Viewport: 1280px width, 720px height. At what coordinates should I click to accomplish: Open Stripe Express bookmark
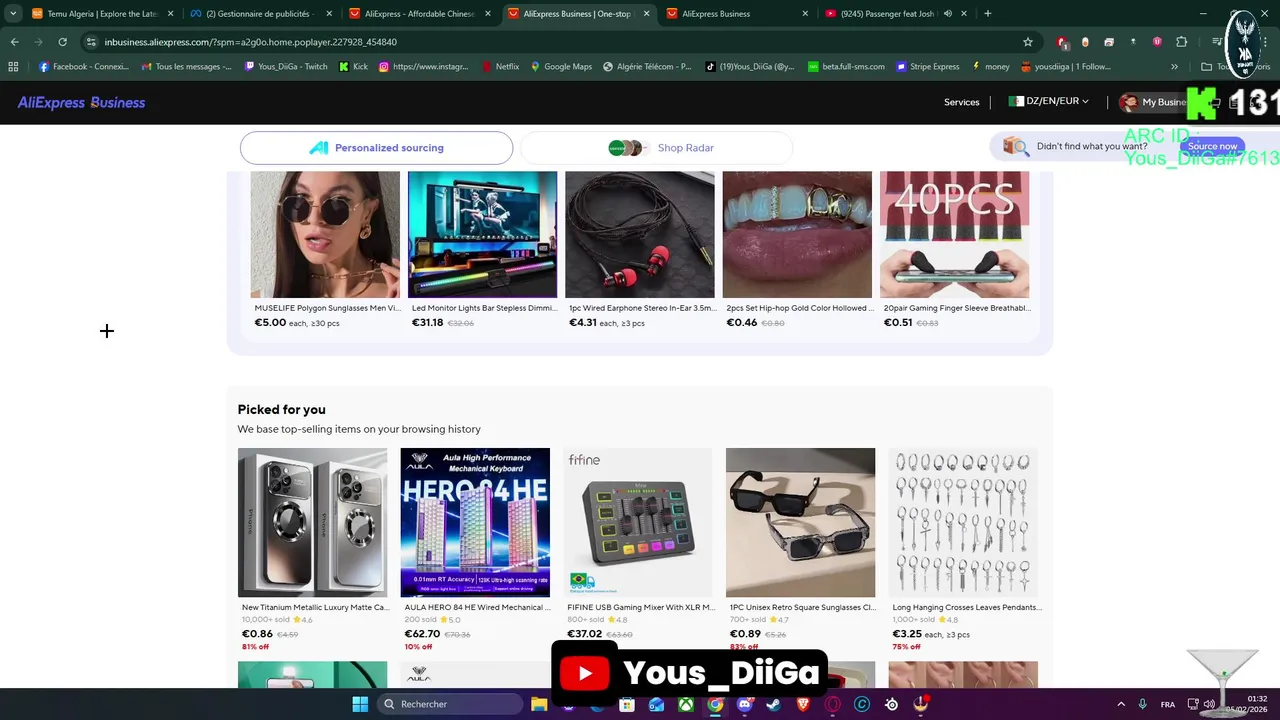(928, 67)
